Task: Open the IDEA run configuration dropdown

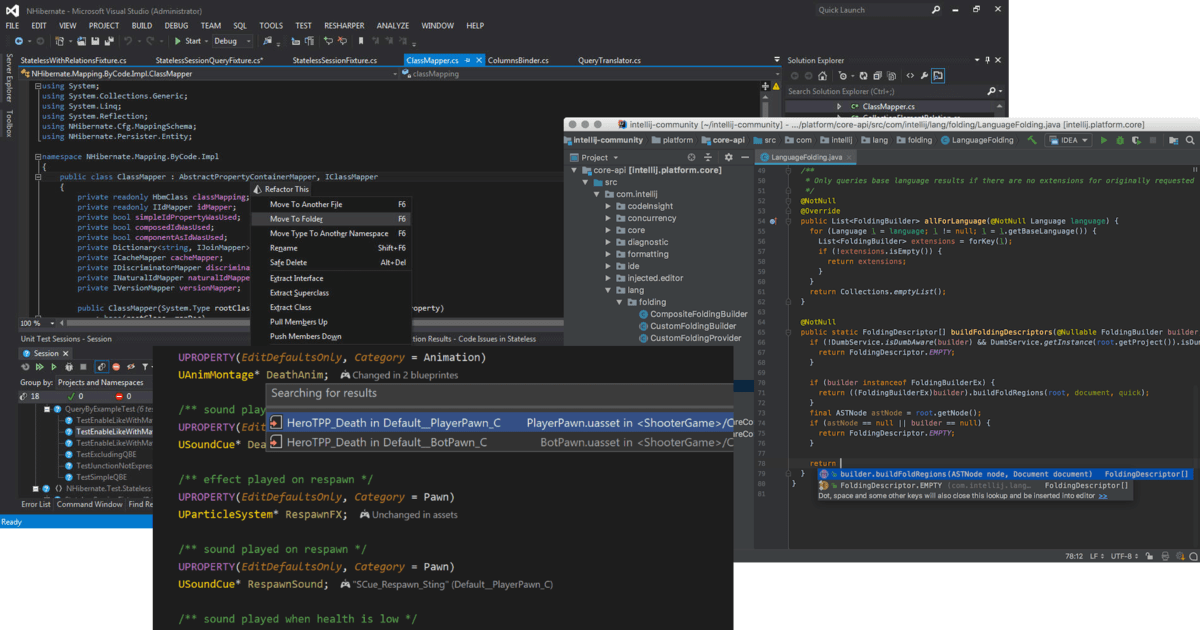Action: click(1068, 140)
